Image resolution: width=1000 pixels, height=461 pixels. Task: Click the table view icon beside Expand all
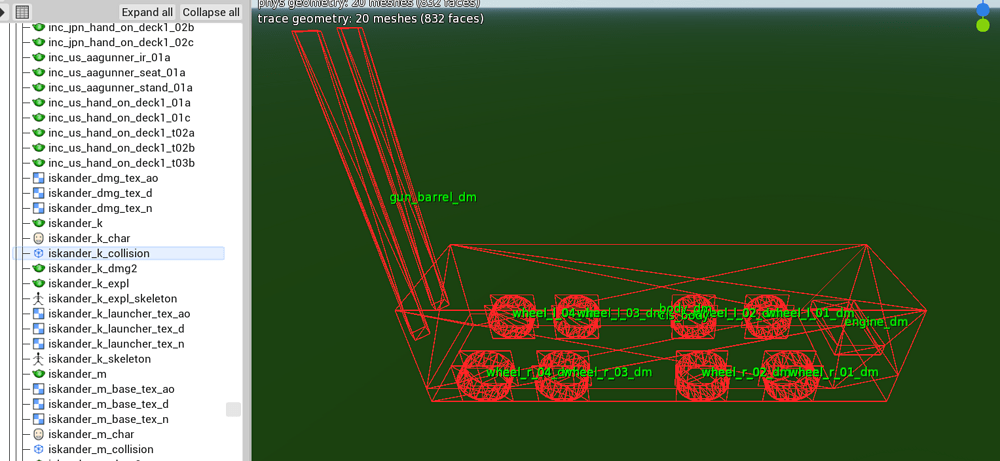(x=22, y=11)
